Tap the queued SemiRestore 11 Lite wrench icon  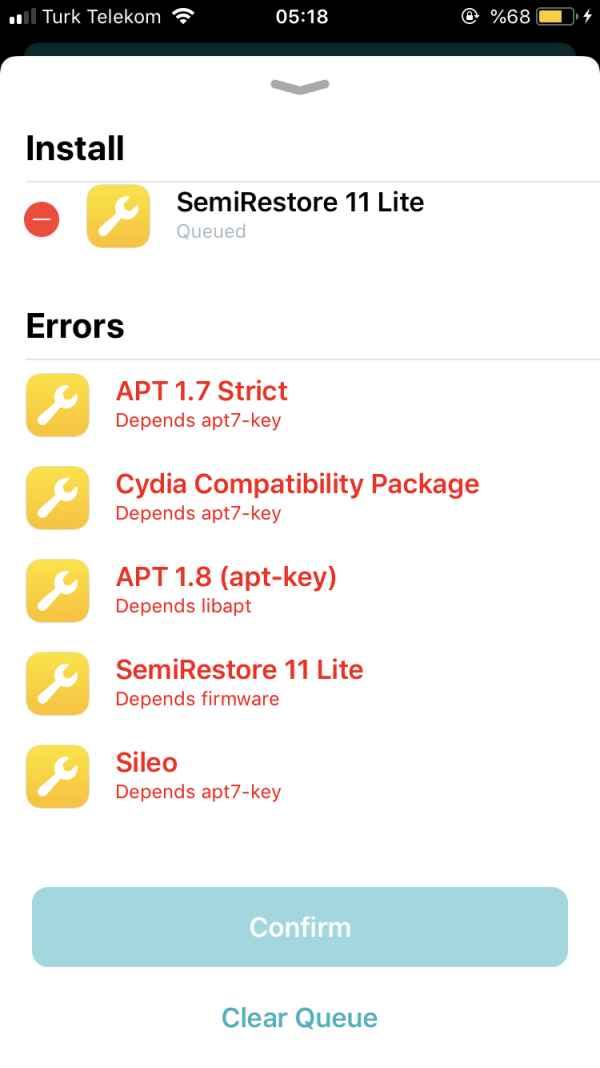click(x=118, y=216)
